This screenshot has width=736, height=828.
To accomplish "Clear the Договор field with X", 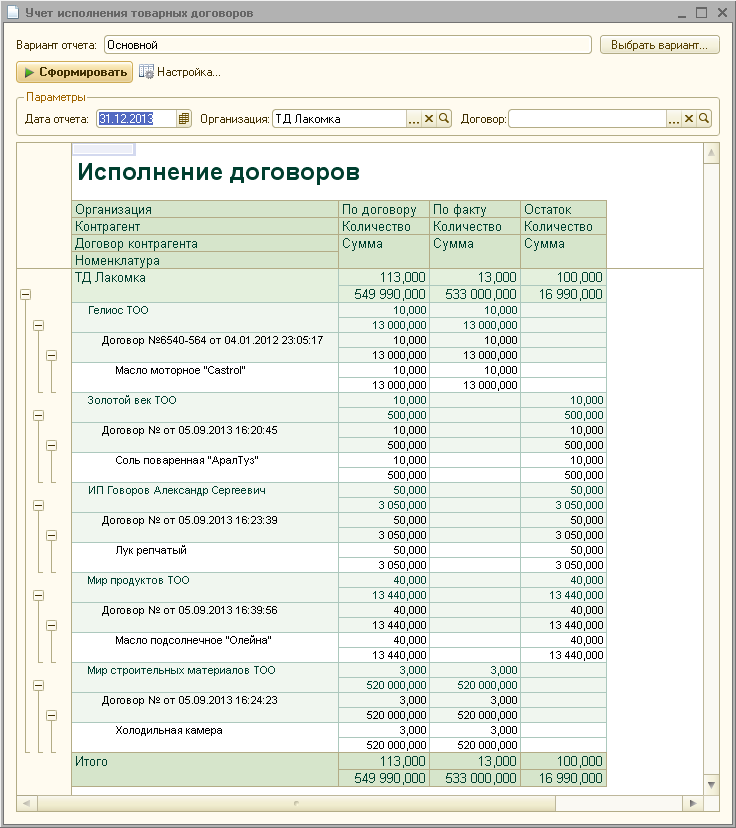I will coord(688,119).
